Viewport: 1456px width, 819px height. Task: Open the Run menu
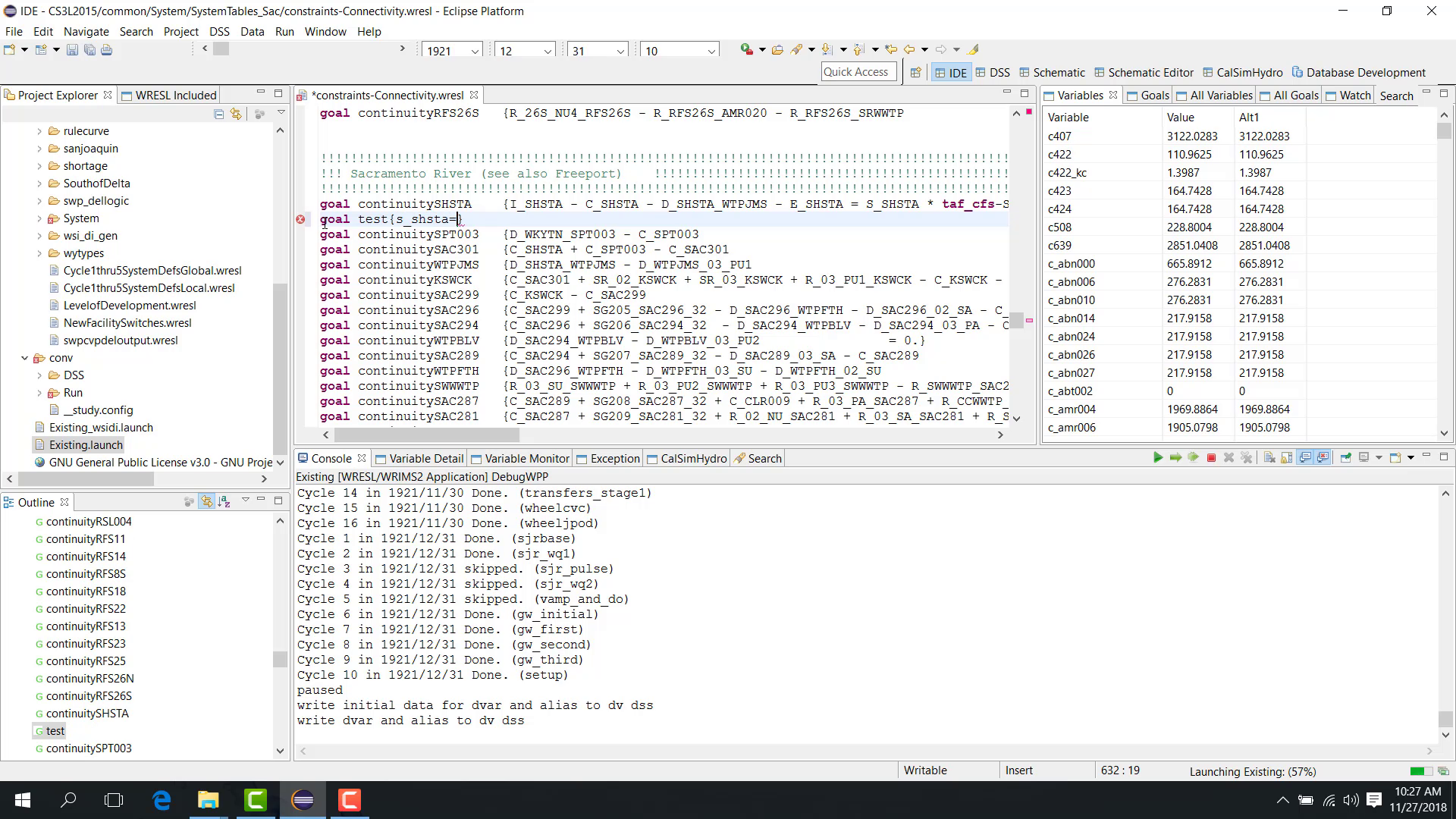click(284, 31)
